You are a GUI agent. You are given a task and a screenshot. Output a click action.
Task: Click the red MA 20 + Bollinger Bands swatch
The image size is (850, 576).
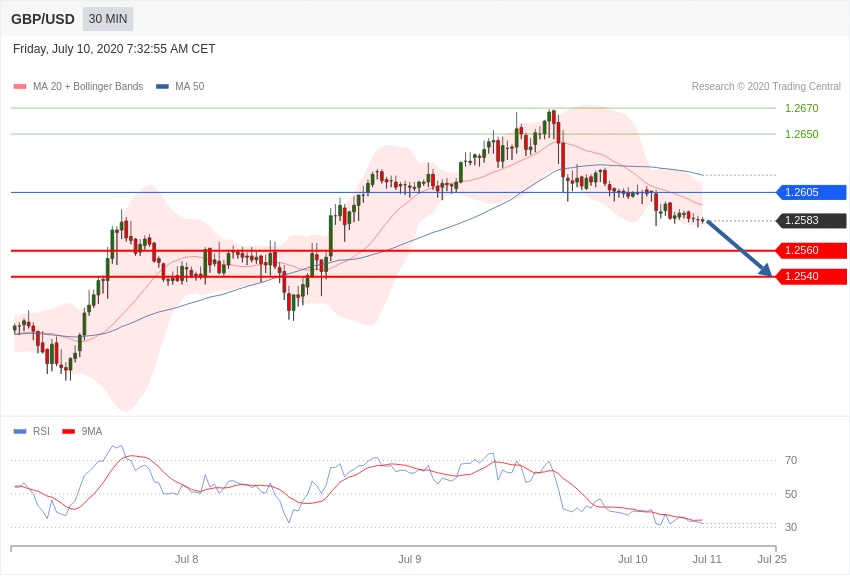click(20, 87)
